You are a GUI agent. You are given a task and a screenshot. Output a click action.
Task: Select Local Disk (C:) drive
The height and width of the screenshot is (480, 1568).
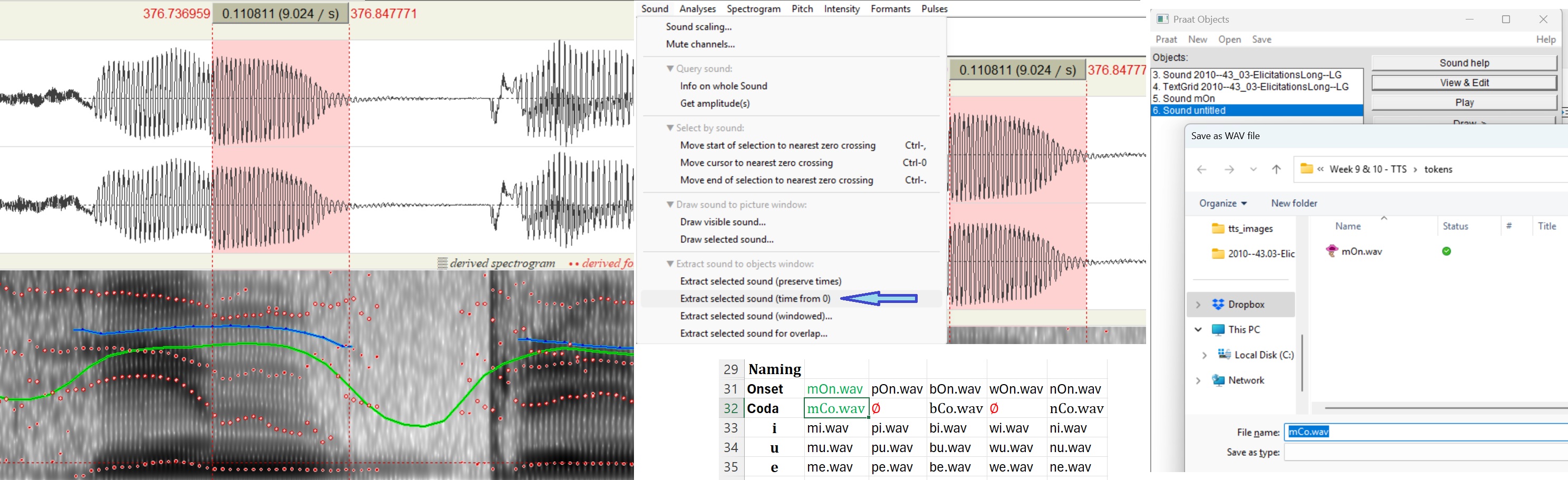1263,355
